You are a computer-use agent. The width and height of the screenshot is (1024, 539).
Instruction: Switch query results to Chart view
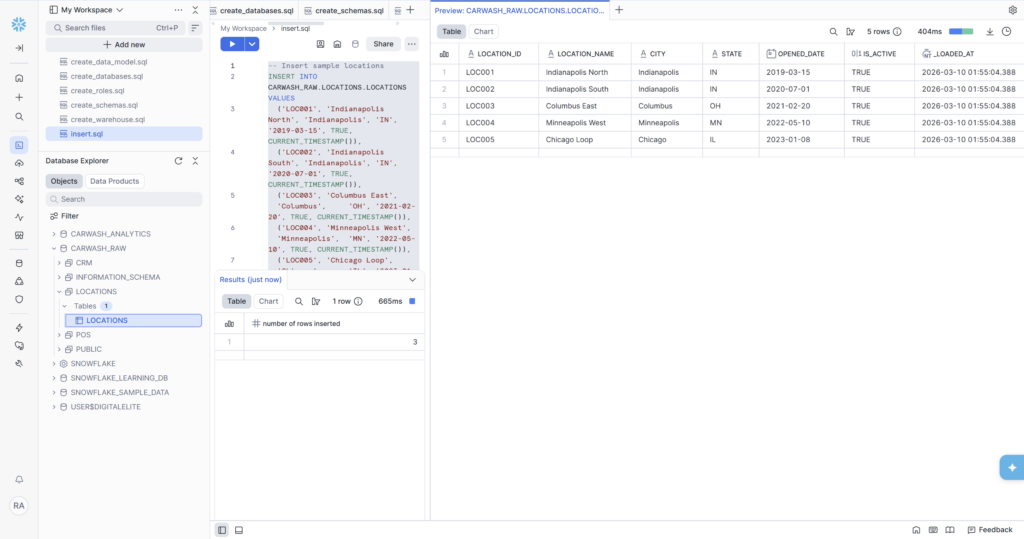[x=269, y=301]
